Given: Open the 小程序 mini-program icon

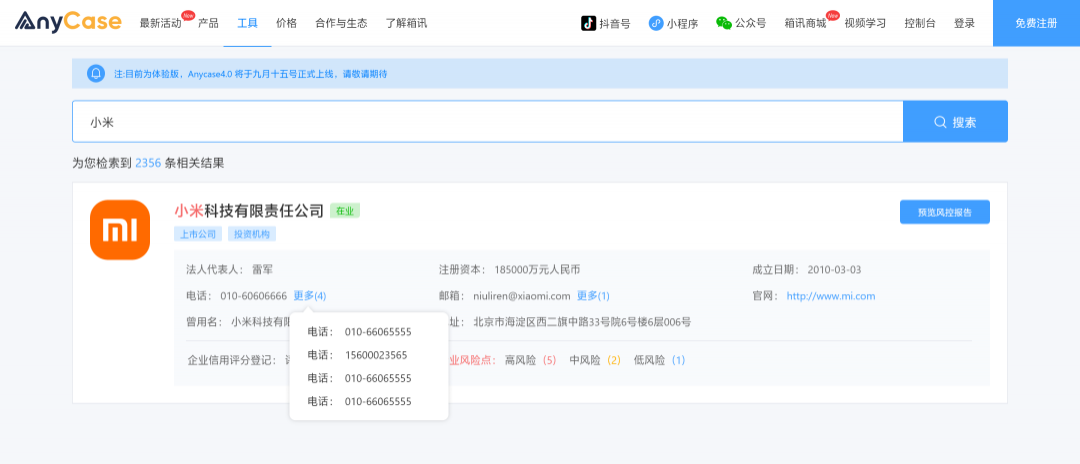Looking at the screenshot, I should coord(656,23).
